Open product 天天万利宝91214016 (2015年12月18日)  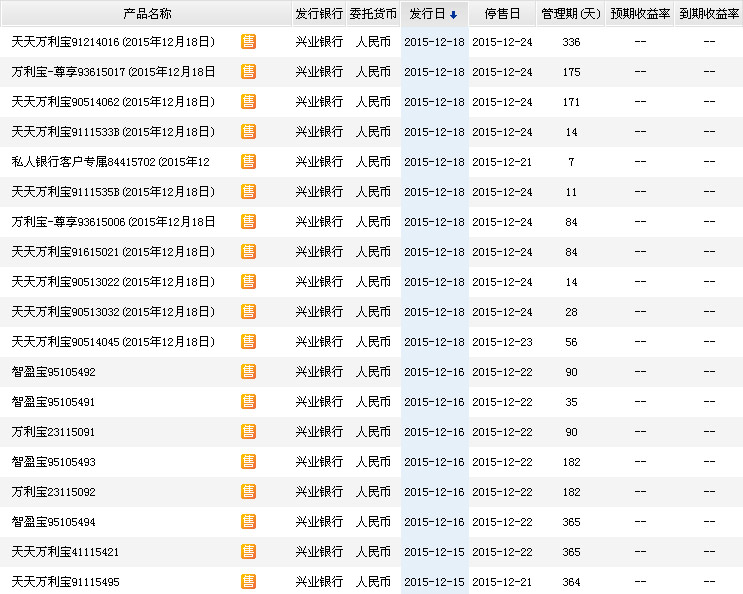tap(113, 42)
